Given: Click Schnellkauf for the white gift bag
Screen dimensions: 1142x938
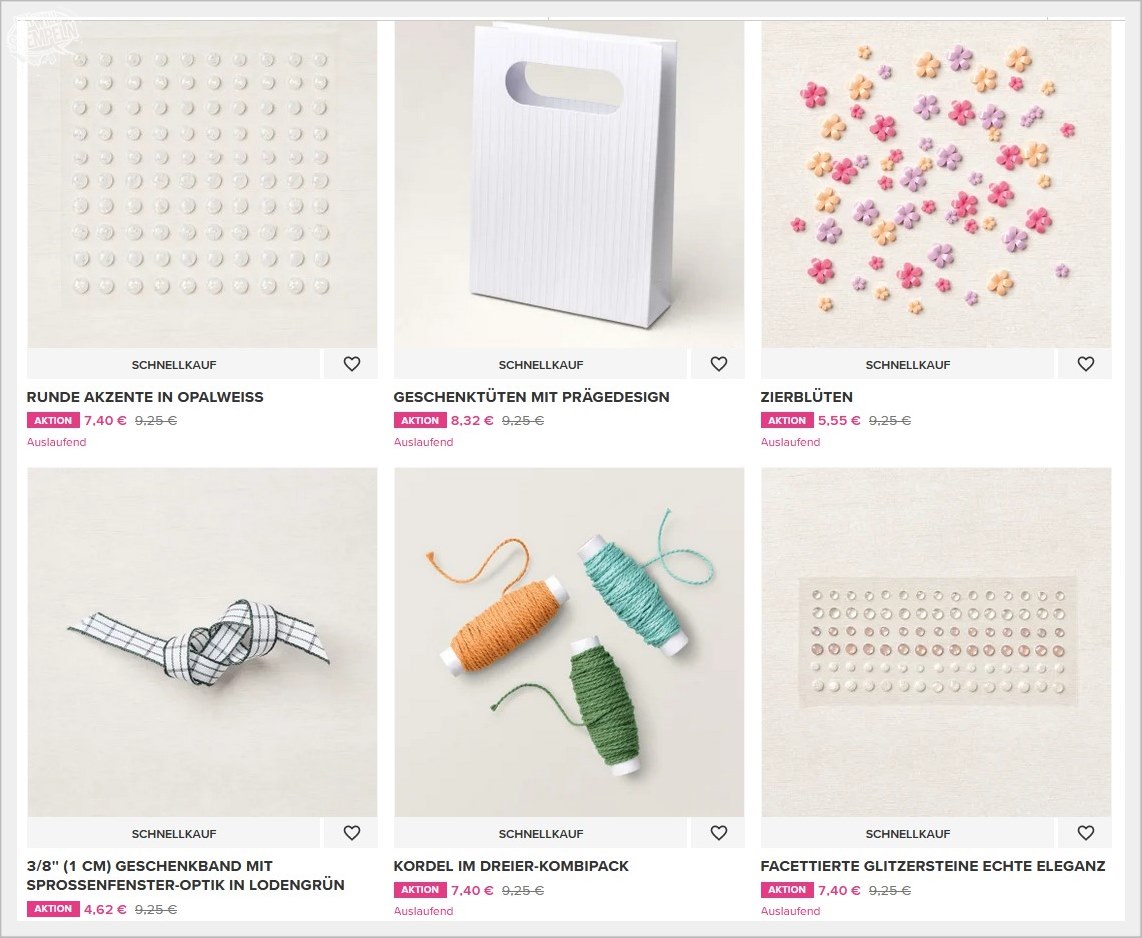Looking at the screenshot, I should point(541,365).
